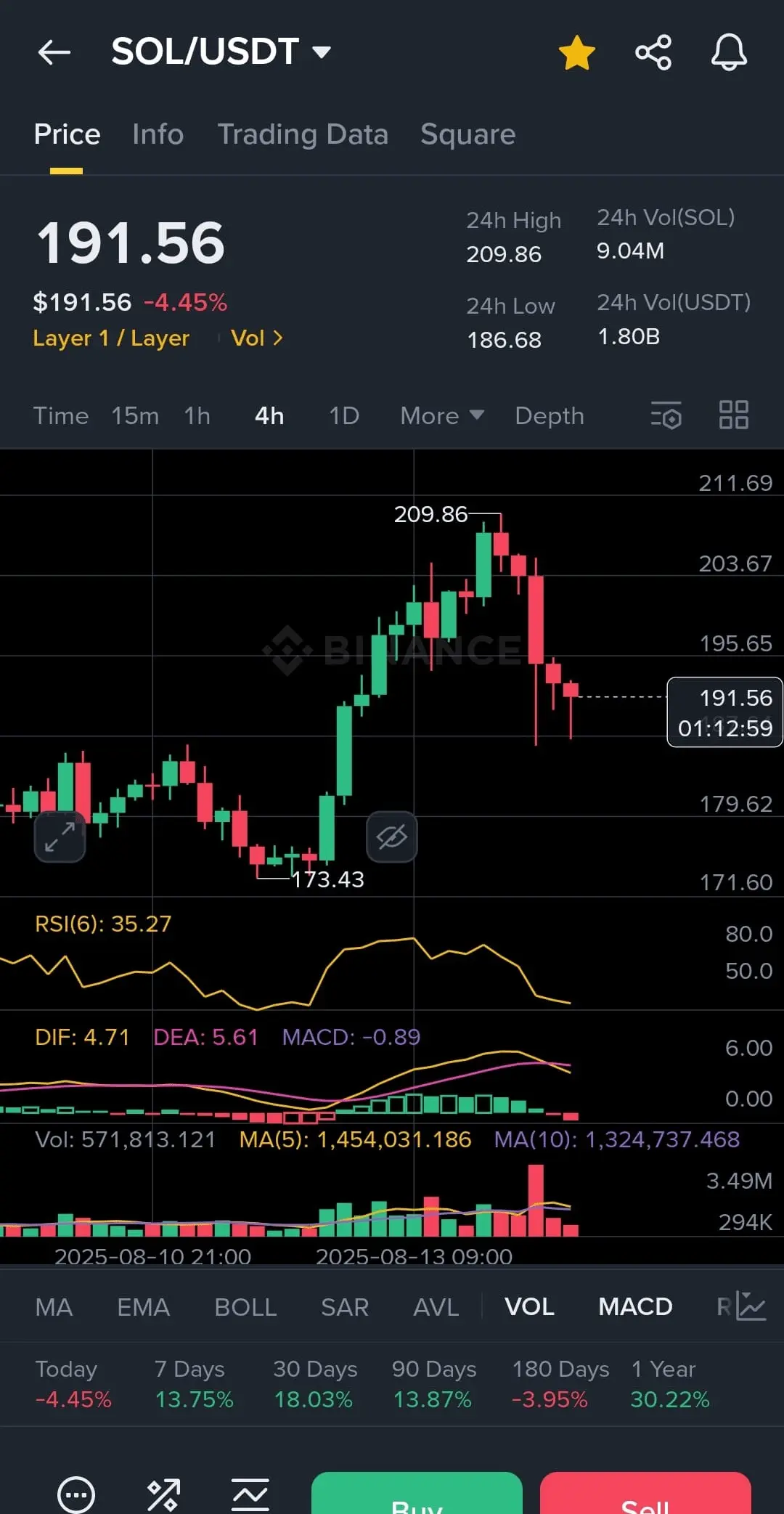Enable the AVL indicator

pyautogui.click(x=436, y=1307)
